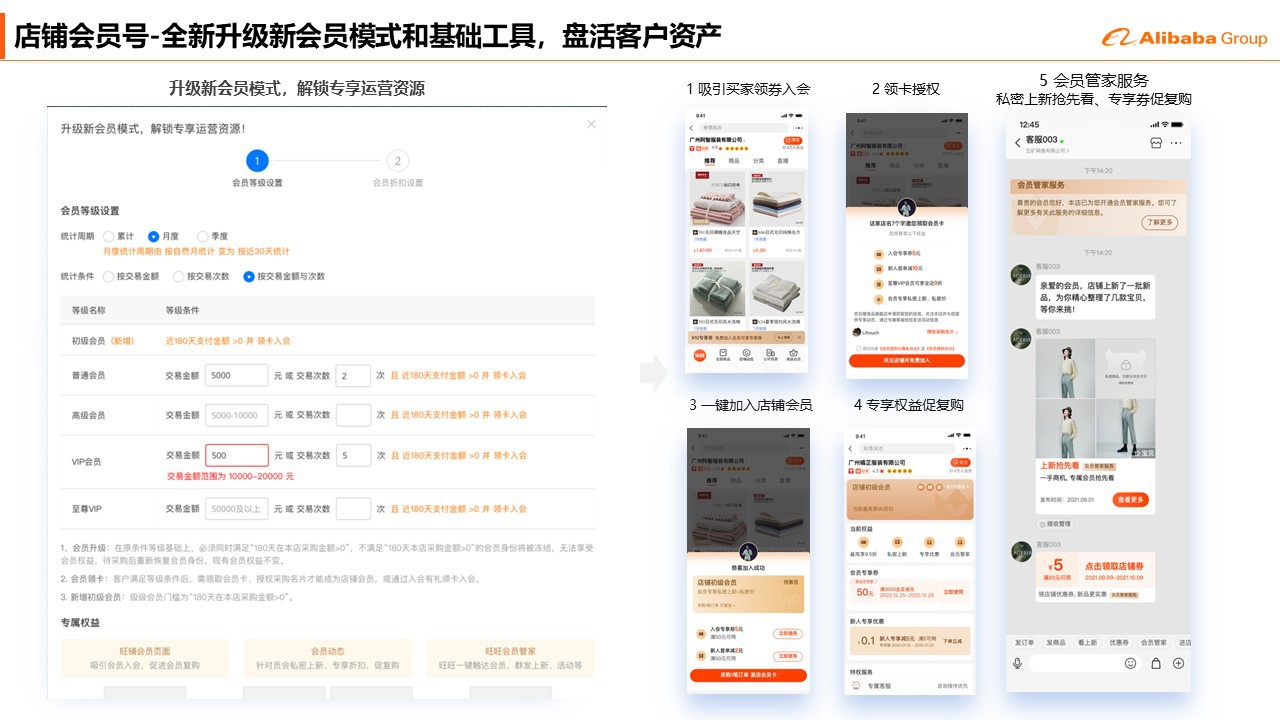Close the upgrade membership dialog
The width and height of the screenshot is (1280, 720).
click(591, 125)
